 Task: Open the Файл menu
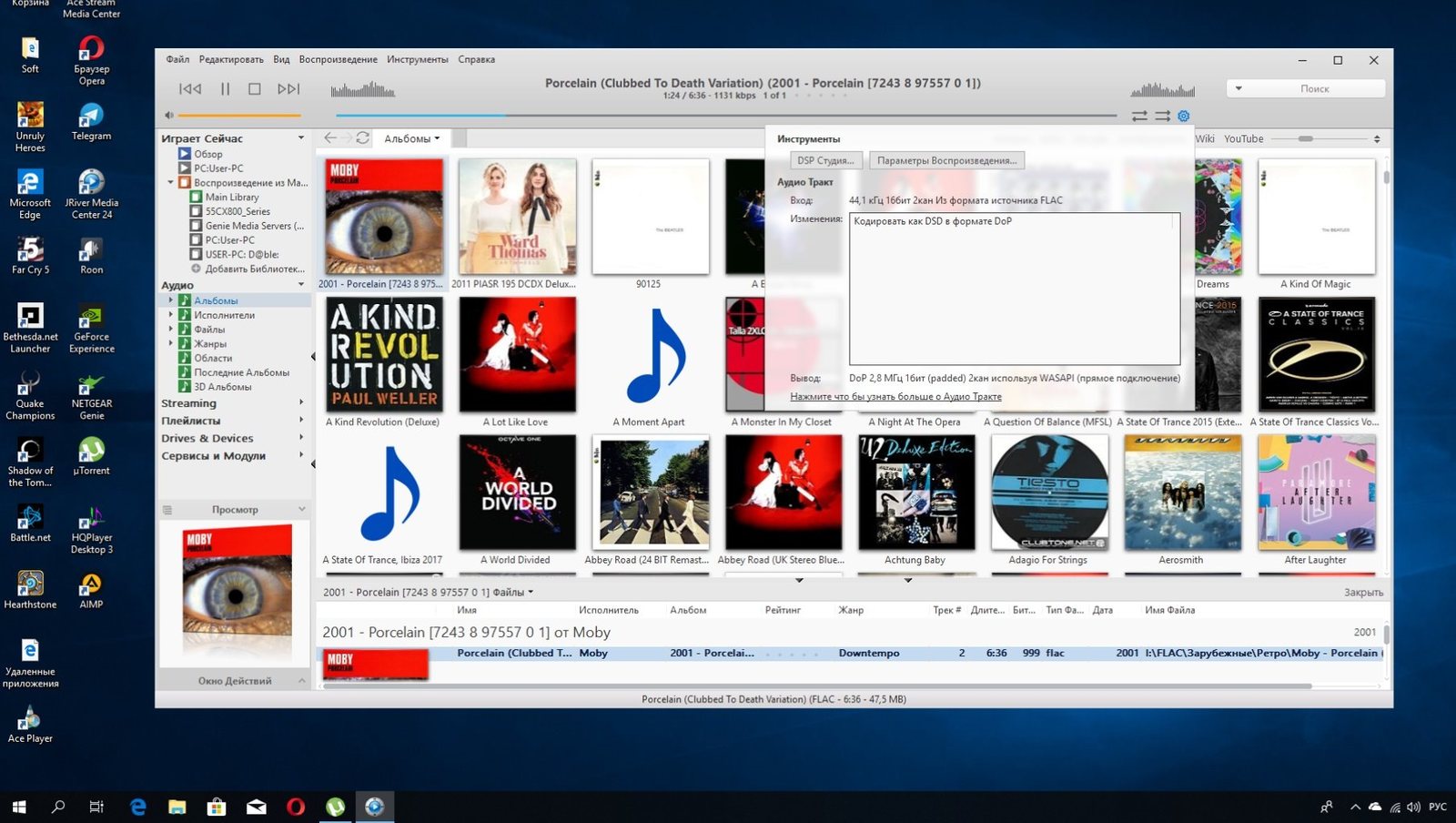pyautogui.click(x=177, y=59)
